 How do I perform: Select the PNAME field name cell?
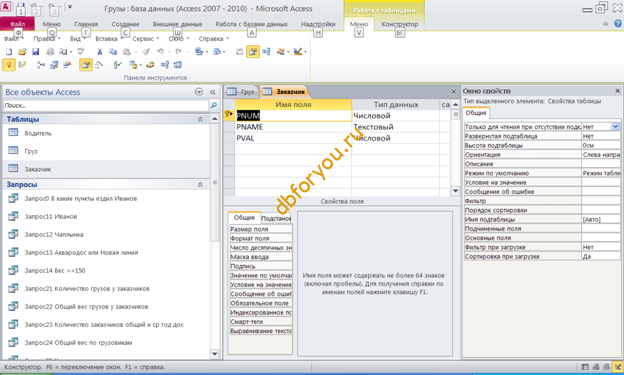293,127
